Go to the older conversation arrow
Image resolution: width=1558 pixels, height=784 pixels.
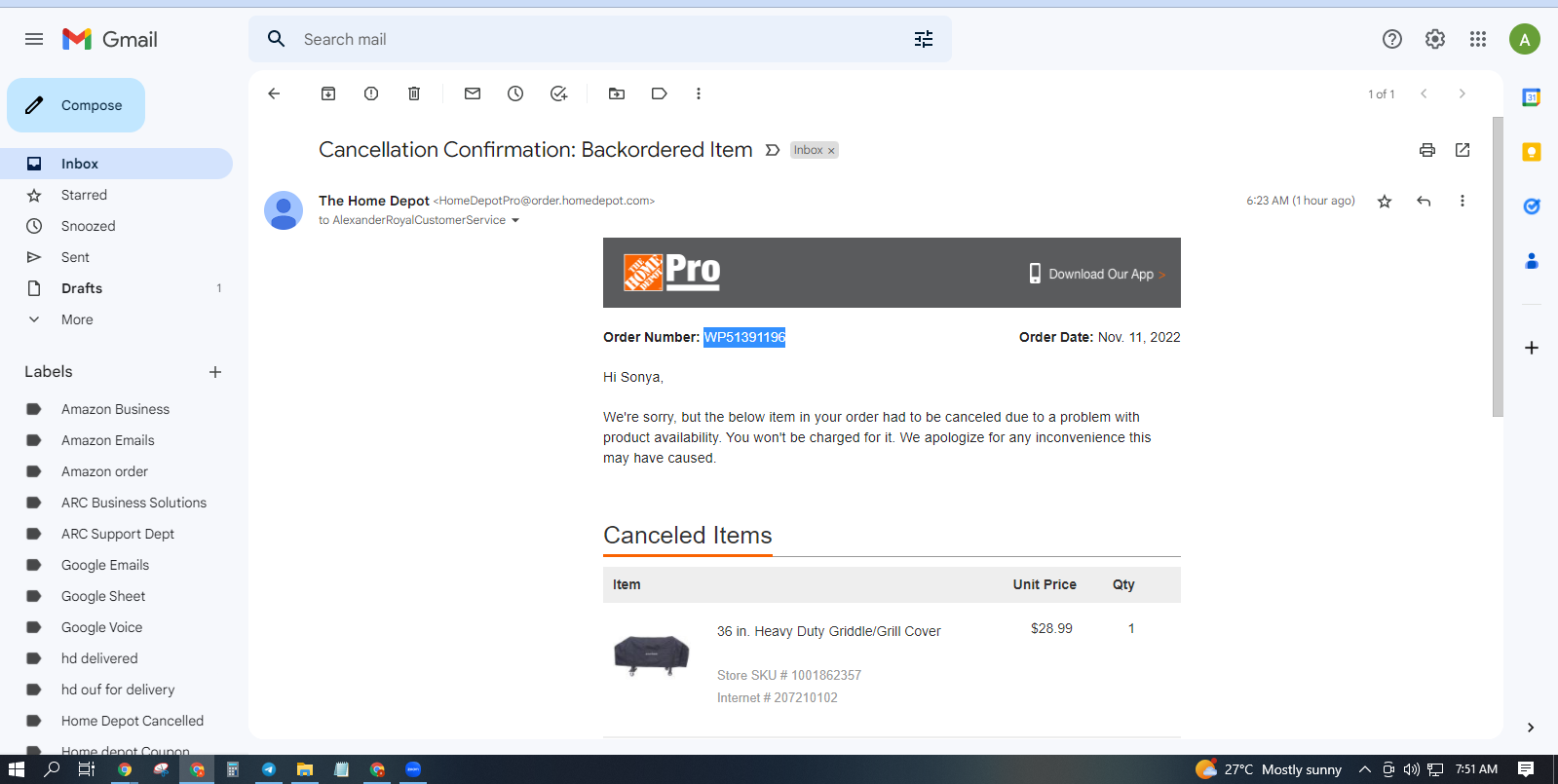click(x=1462, y=93)
